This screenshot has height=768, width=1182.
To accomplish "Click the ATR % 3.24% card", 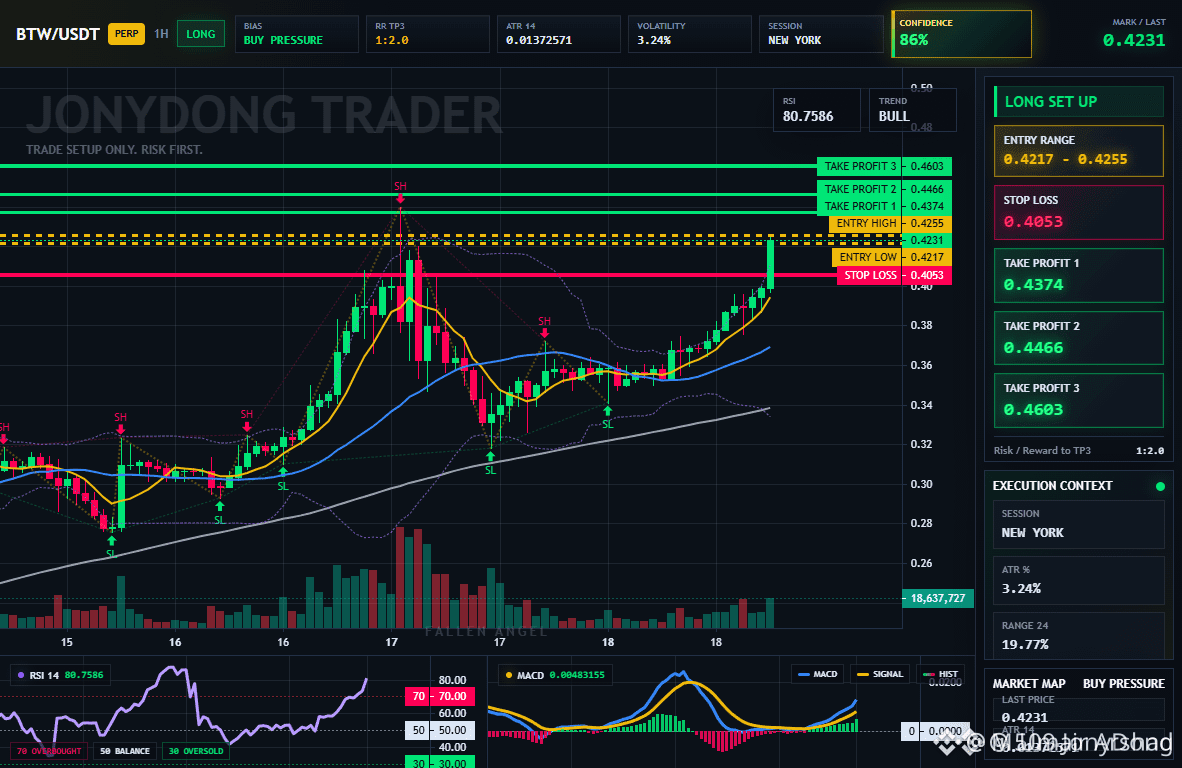I will tap(1079, 580).
